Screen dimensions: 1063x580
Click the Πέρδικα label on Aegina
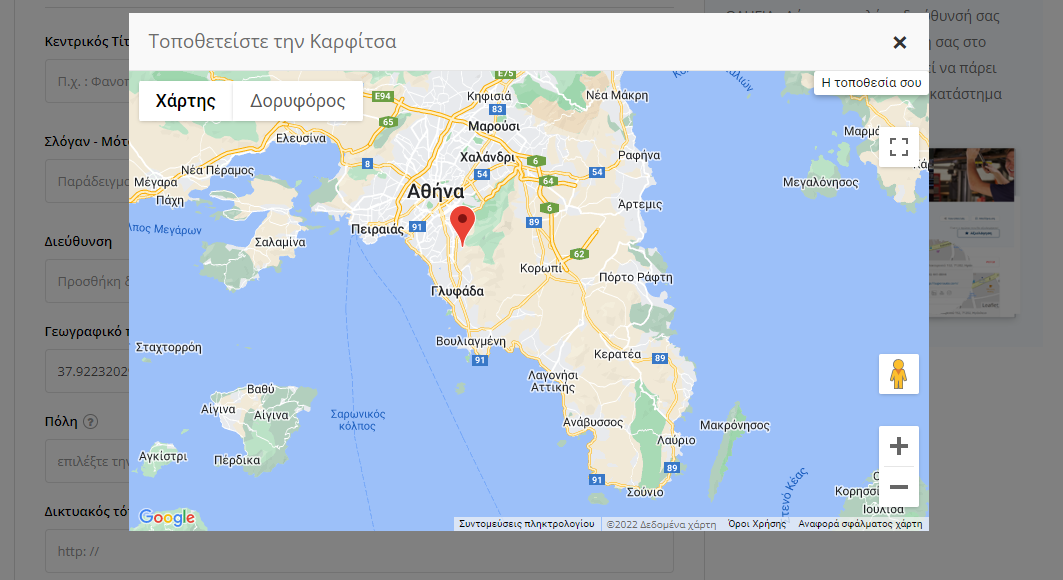pyautogui.click(x=237, y=461)
